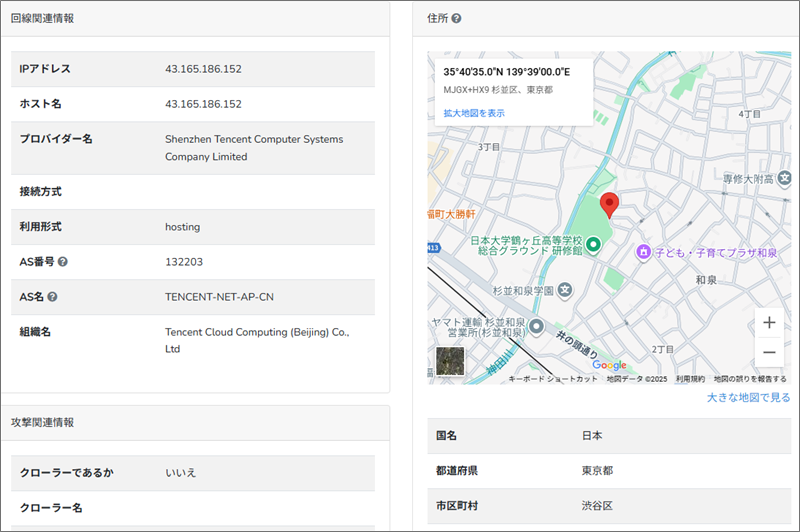Viewport: 800px width, 532px height.
Task: Click the 組織名 row label
Action: pyautogui.click(x=35, y=332)
